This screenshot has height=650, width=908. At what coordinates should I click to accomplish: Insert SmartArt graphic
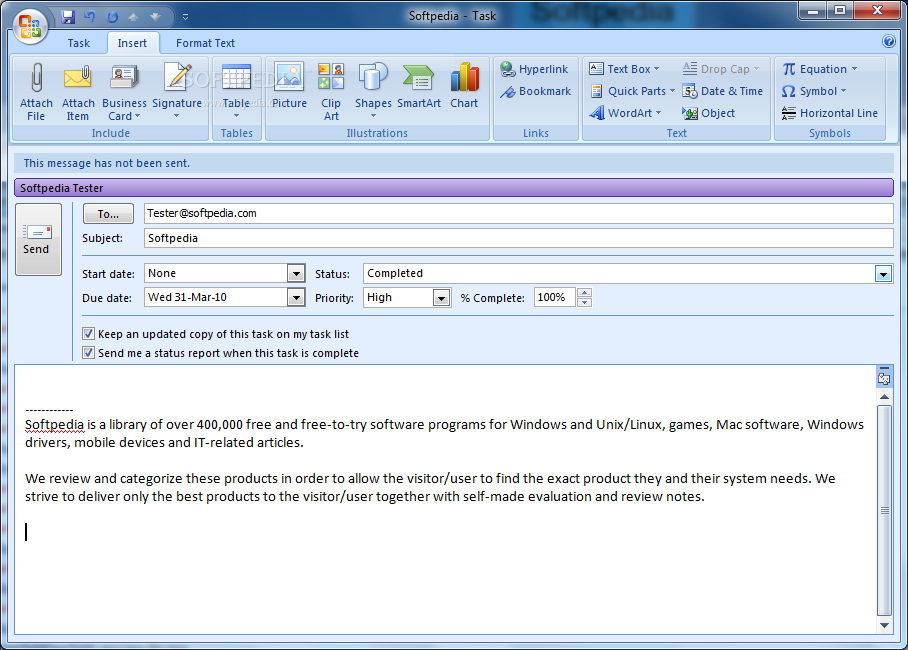click(x=419, y=87)
